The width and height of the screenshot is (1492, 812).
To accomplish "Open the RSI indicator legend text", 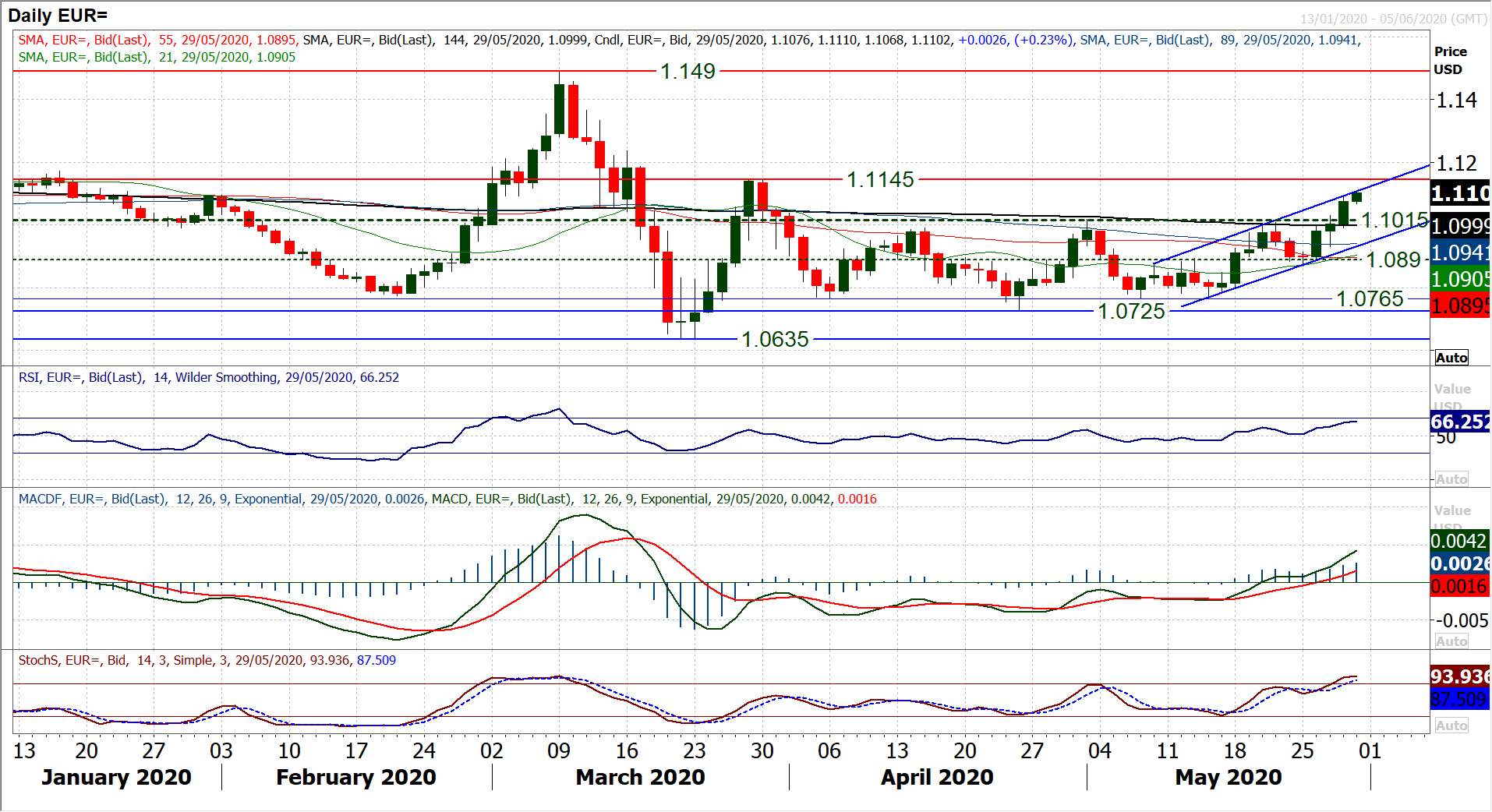I will (x=208, y=378).
